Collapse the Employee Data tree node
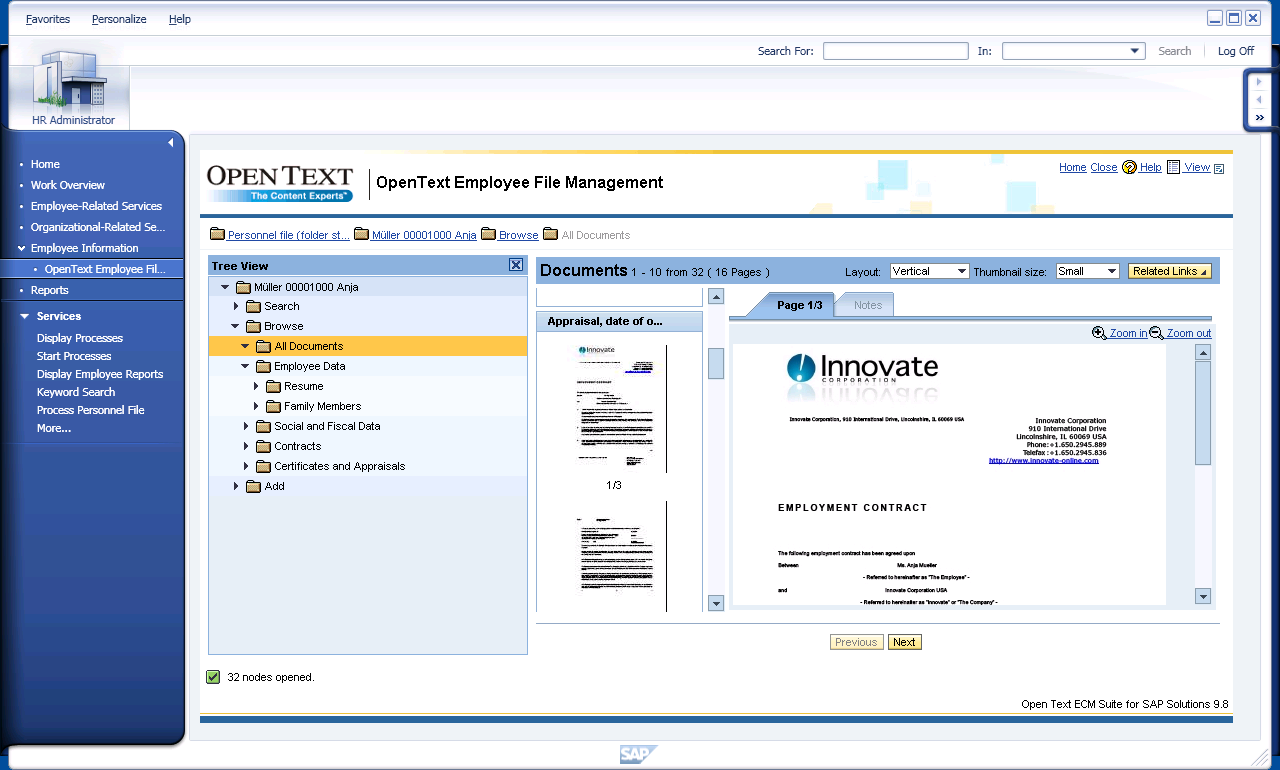Screen dimensions: 1280x770 [245, 366]
